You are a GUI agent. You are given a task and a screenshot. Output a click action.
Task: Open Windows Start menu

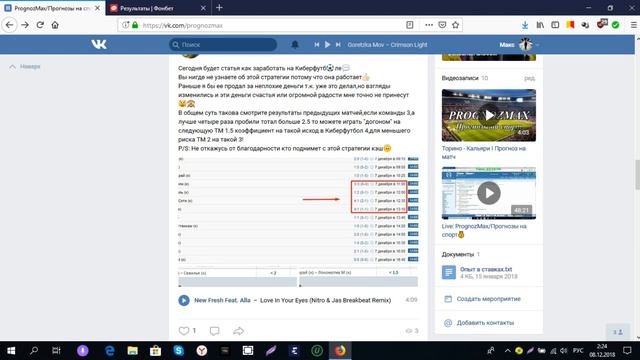[11, 351]
